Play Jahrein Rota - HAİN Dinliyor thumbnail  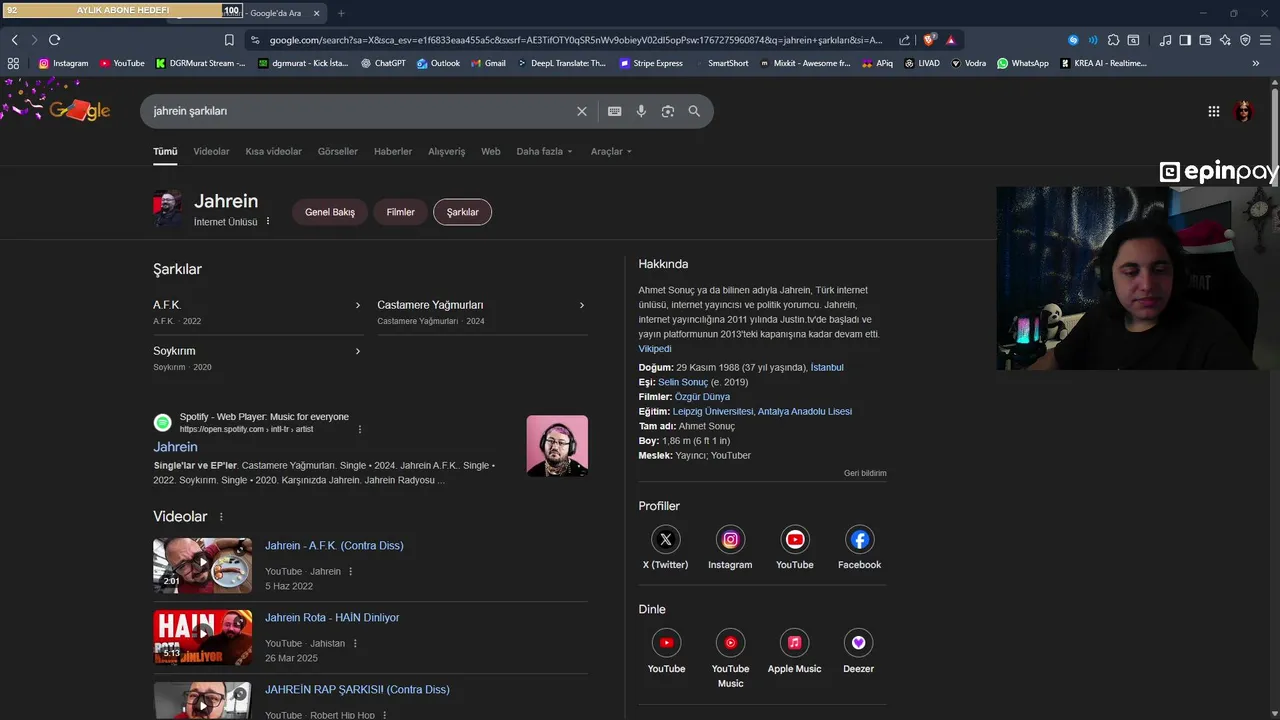[x=202, y=638]
